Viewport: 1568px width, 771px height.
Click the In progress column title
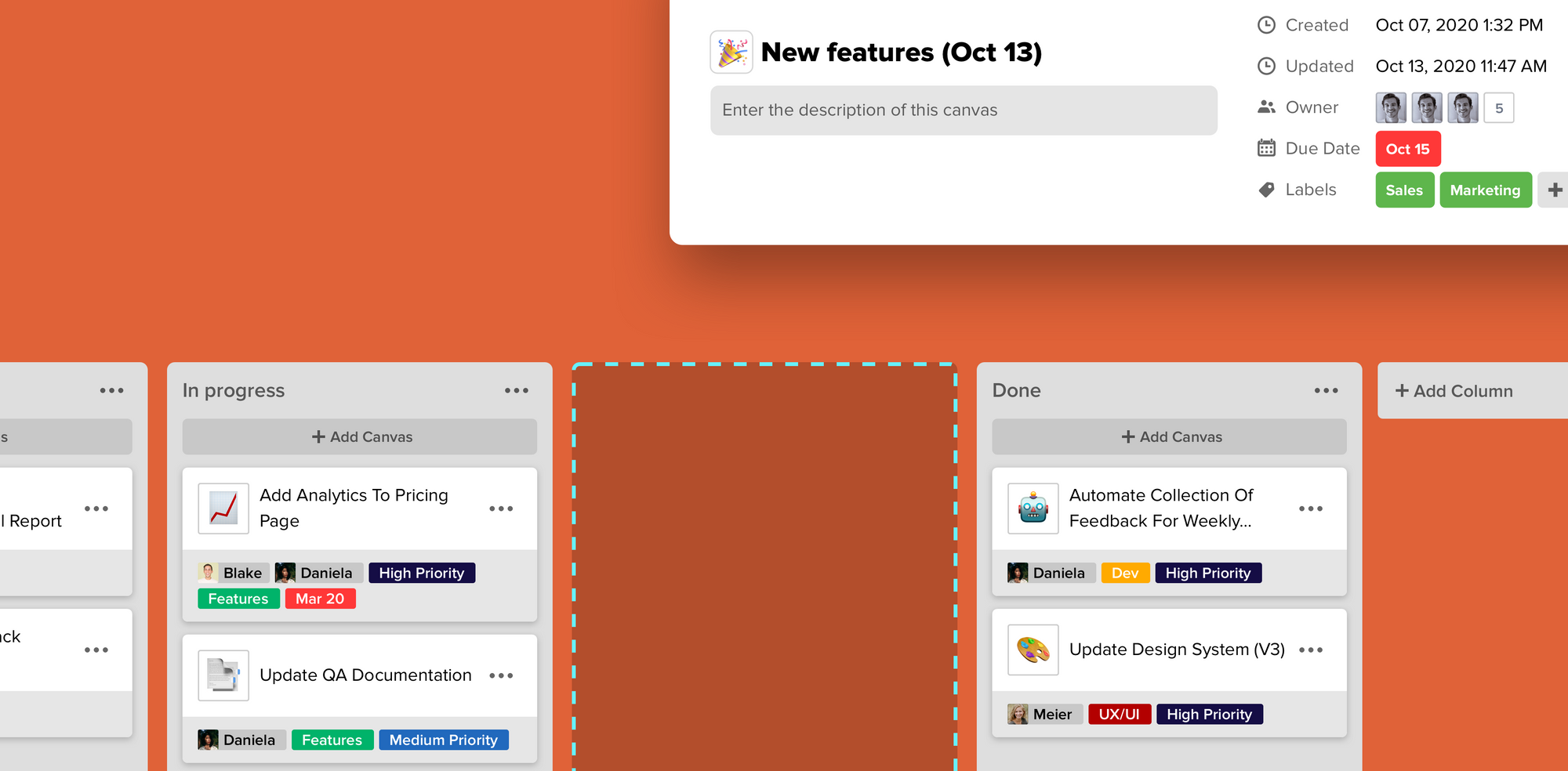234,390
